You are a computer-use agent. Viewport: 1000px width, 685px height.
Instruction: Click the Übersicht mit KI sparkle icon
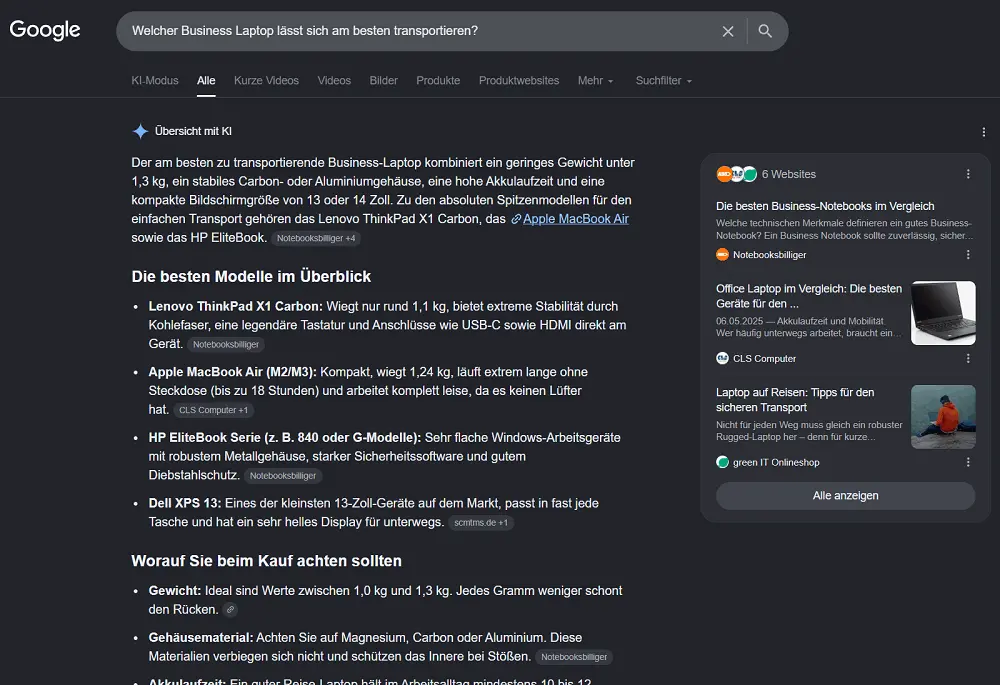coord(140,131)
